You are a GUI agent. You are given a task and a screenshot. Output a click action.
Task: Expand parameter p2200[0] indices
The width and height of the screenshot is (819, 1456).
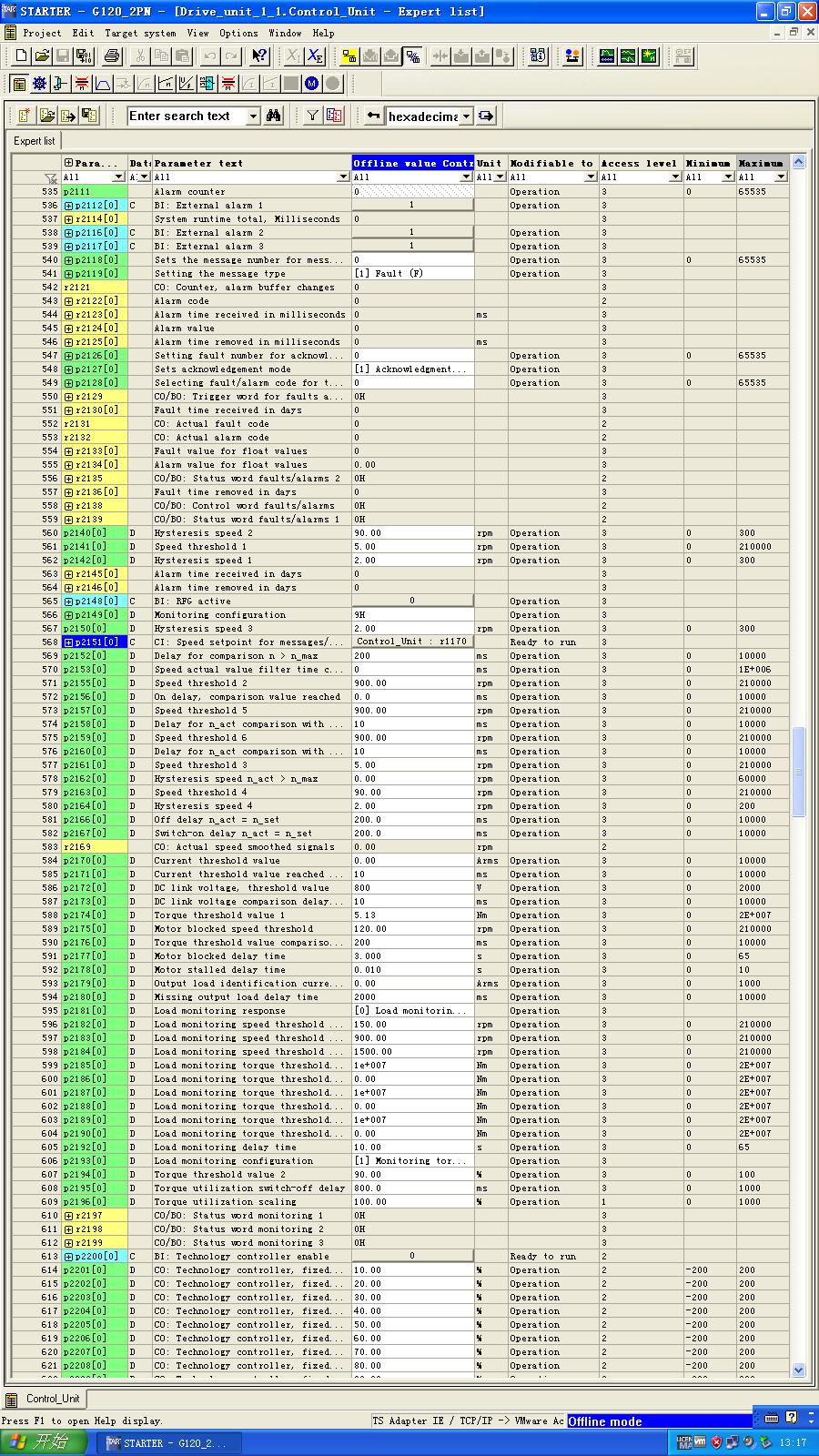(x=69, y=1257)
